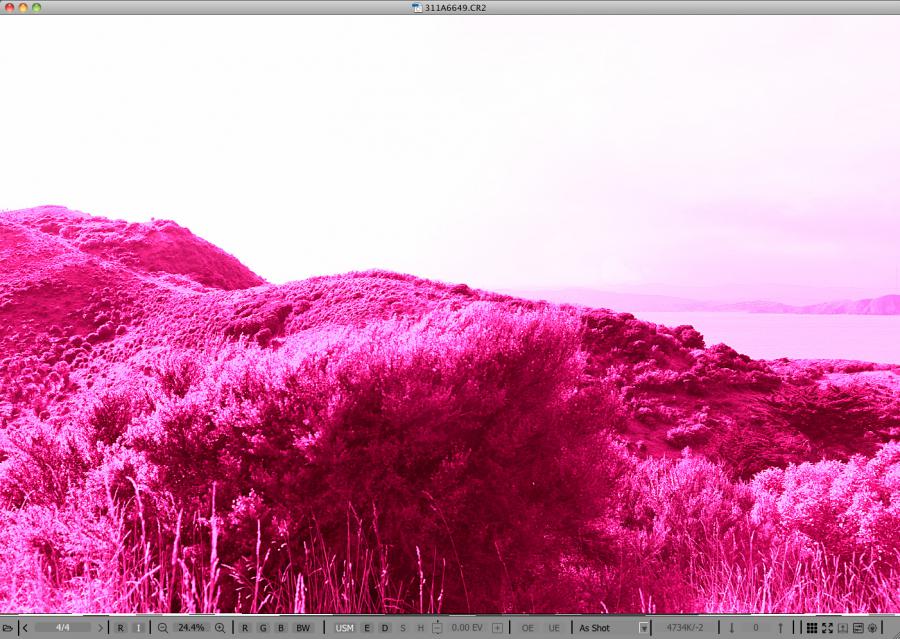The height and width of the screenshot is (639, 900).
Task: Toggle fullscreen with the expand-arrows icon
Action: [x=827, y=628]
